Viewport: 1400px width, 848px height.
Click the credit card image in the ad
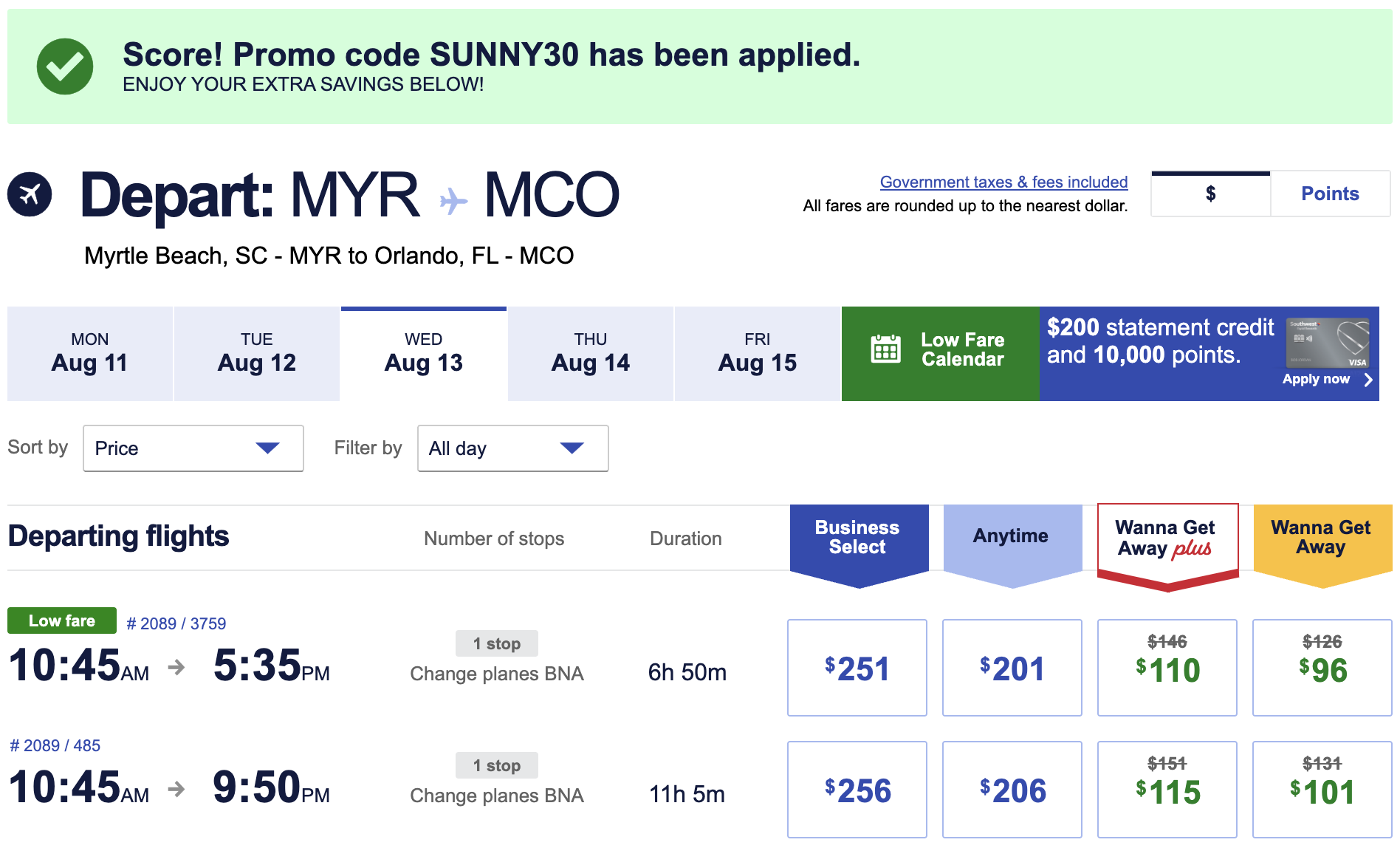pyautogui.click(x=1328, y=343)
